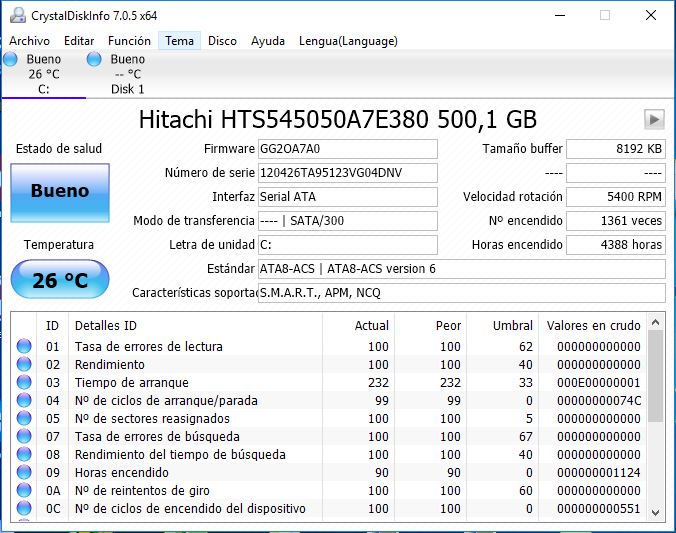This screenshot has width=676, height=533.
Task: Select the Disk 1 status orb
Action: 94,59
